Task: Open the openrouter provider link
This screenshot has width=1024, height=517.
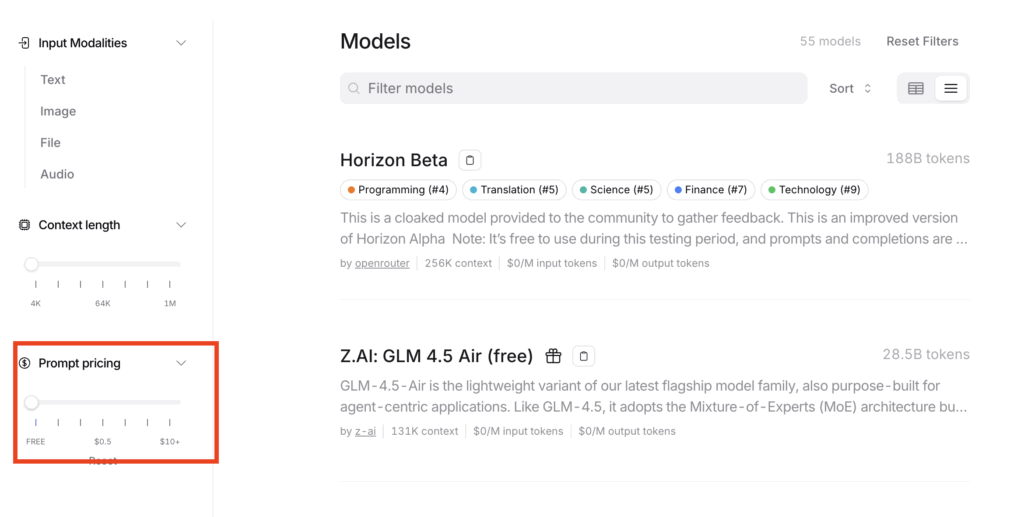Action: pos(382,263)
